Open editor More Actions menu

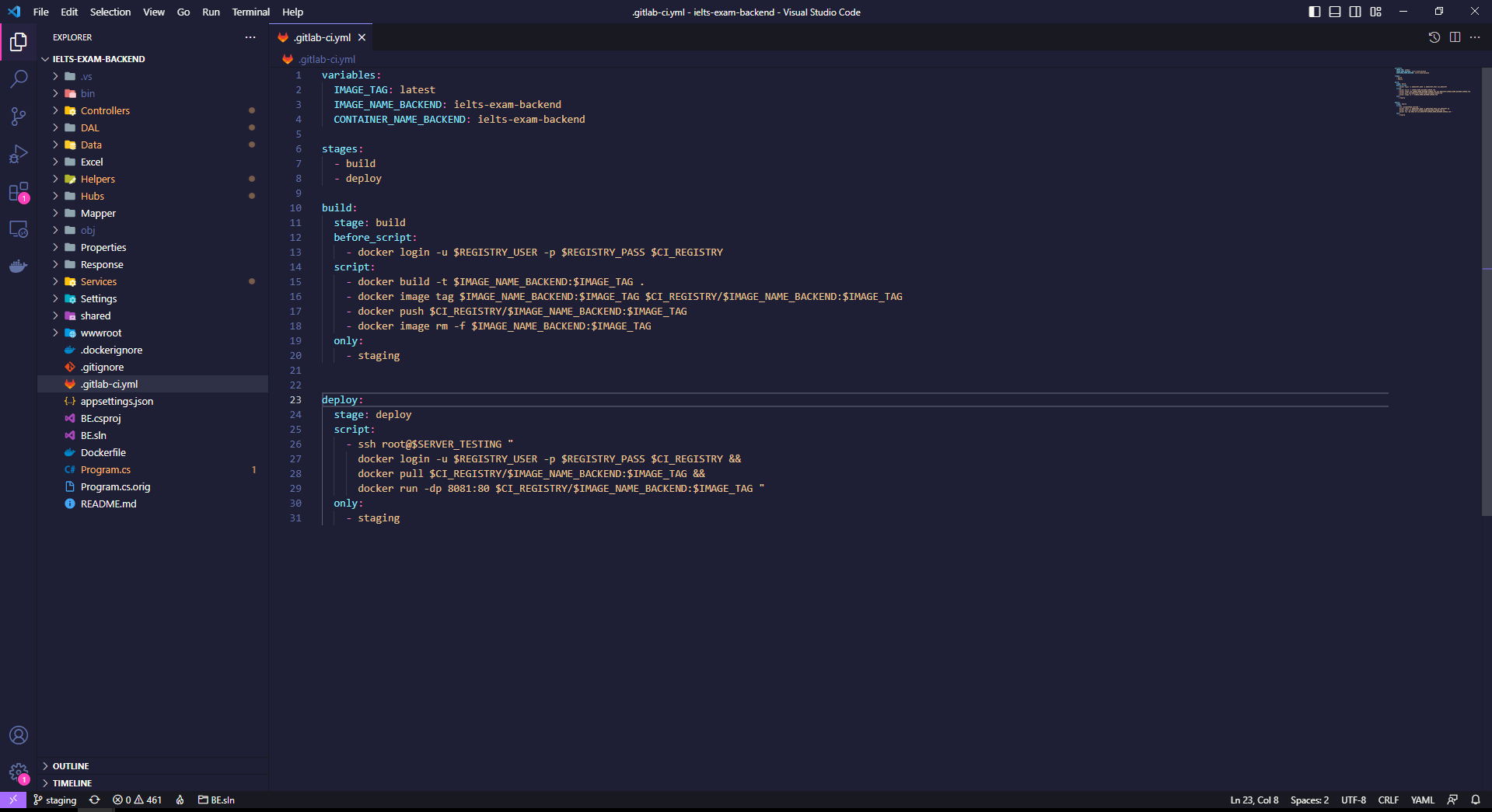(x=1475, y=37)
